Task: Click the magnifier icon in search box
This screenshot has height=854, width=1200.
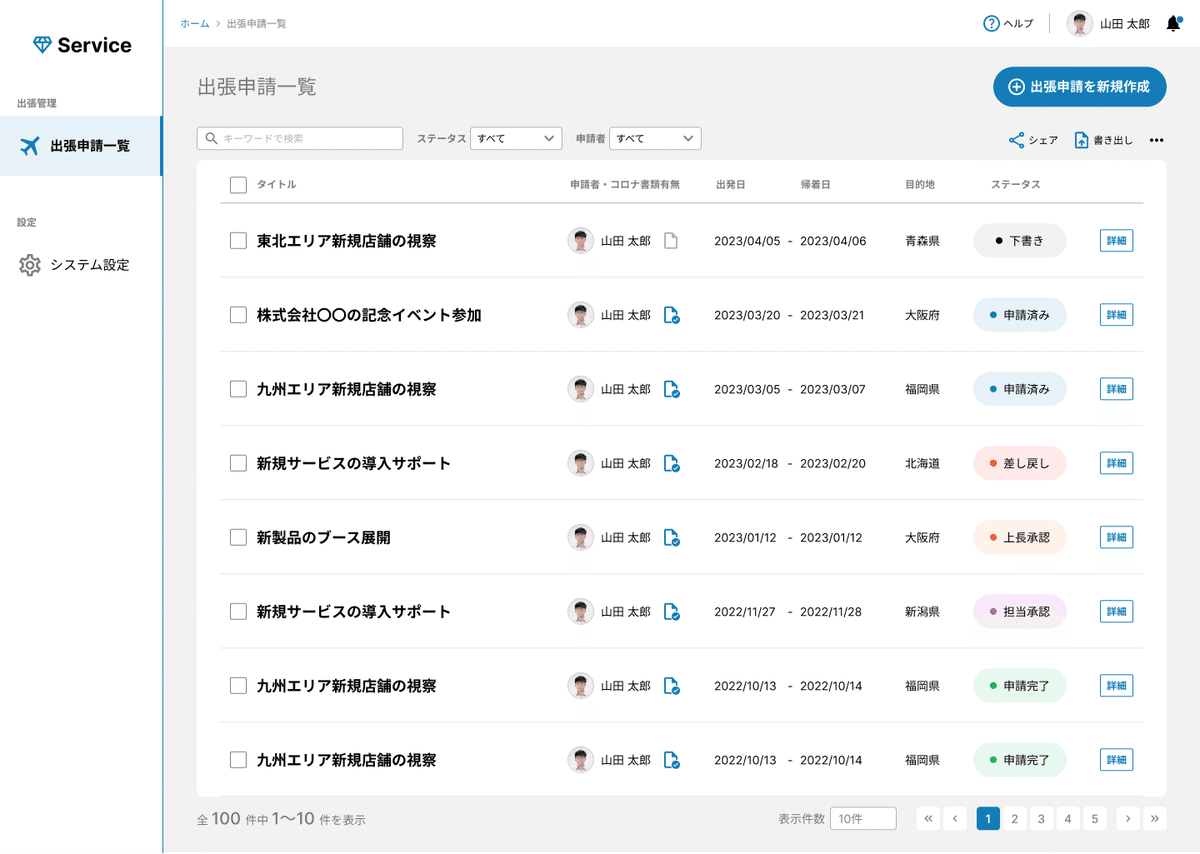Action: 211,138
